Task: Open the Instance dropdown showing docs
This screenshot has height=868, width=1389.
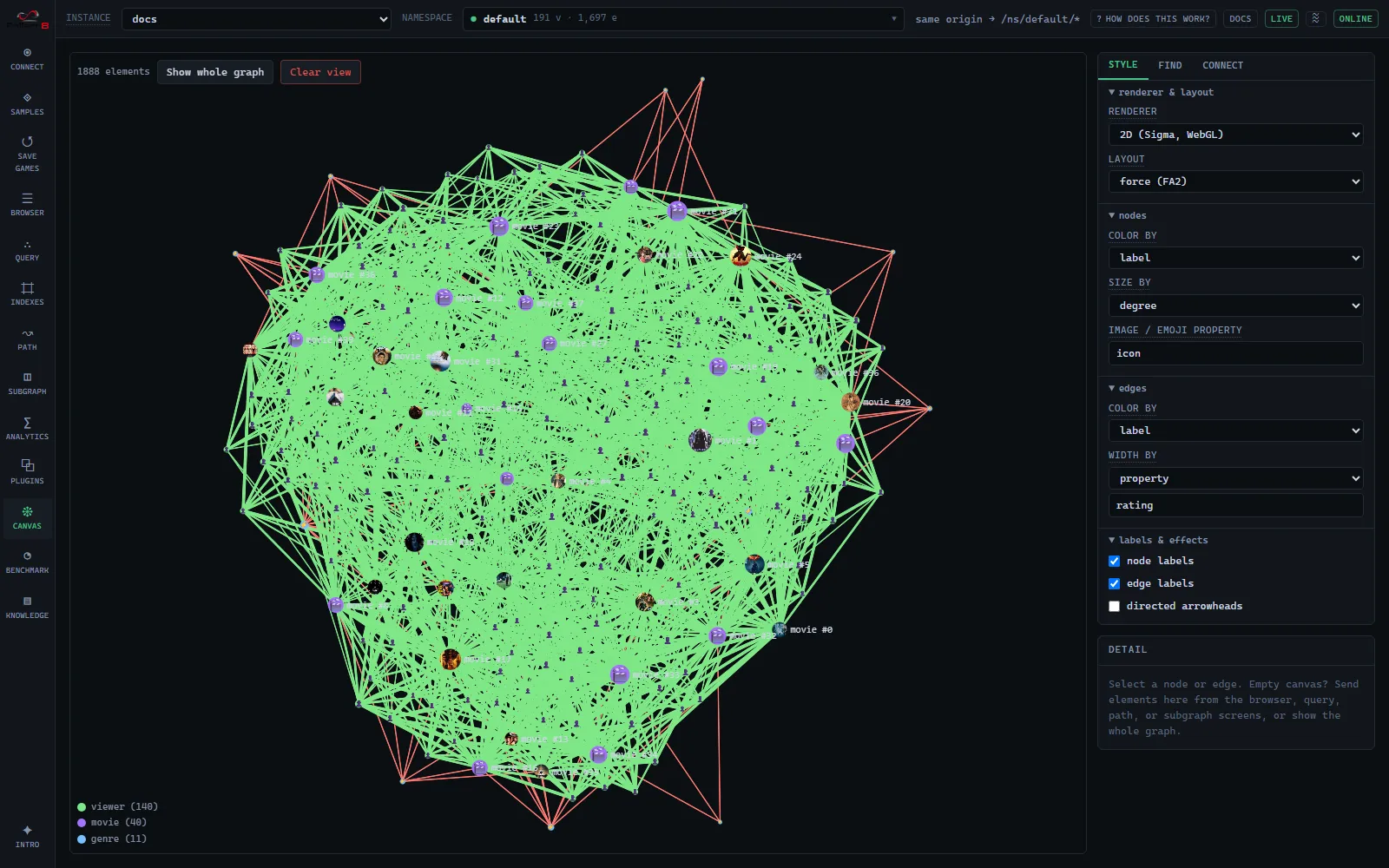Action: pyautogui.click(x=256, y=19)
